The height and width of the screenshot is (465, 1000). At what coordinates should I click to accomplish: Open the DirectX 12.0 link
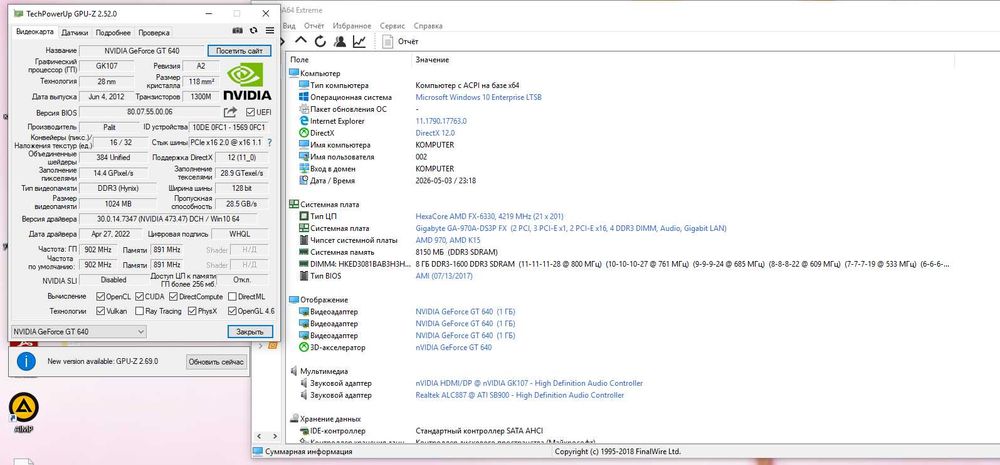(435, 133)
